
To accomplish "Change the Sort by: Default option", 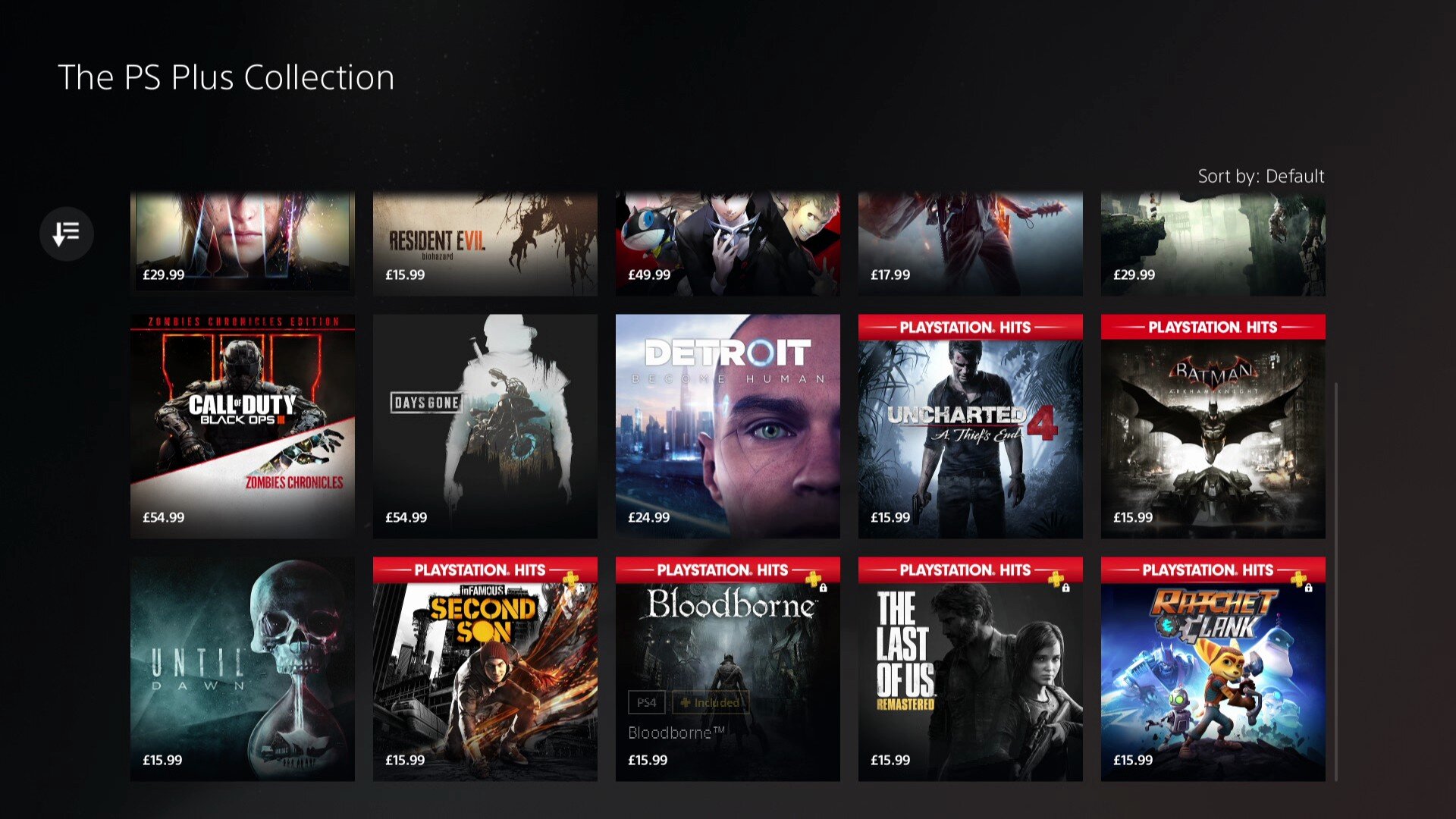I will (1260, 176).
